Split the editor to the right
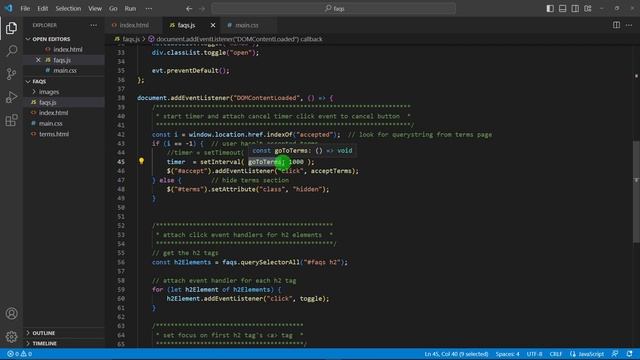 616,25
